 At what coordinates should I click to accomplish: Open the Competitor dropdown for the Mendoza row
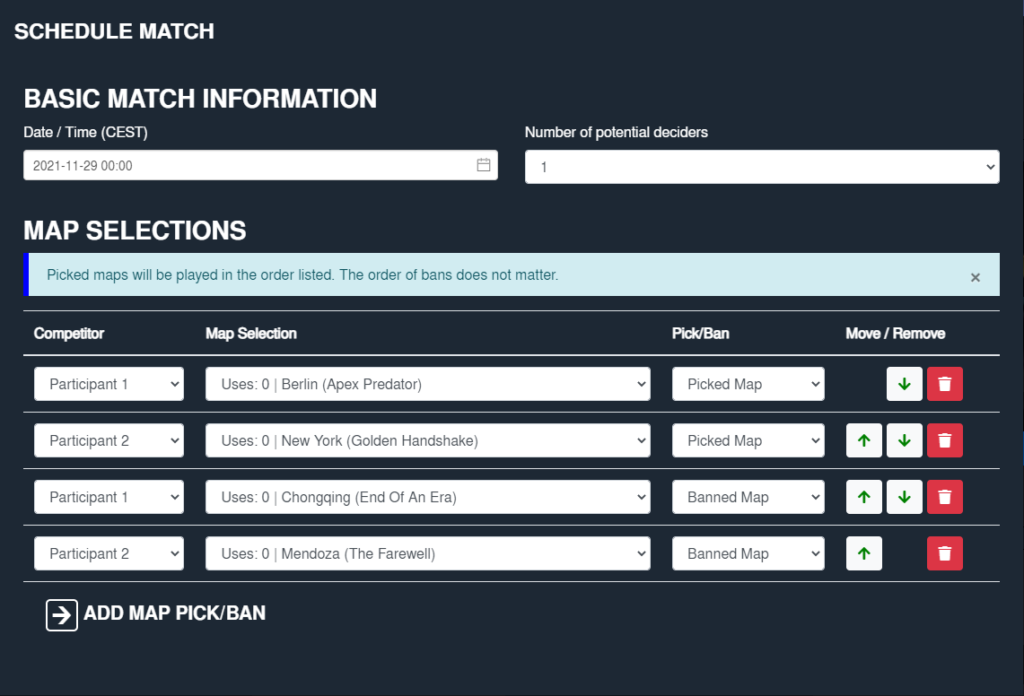point(109,554)
